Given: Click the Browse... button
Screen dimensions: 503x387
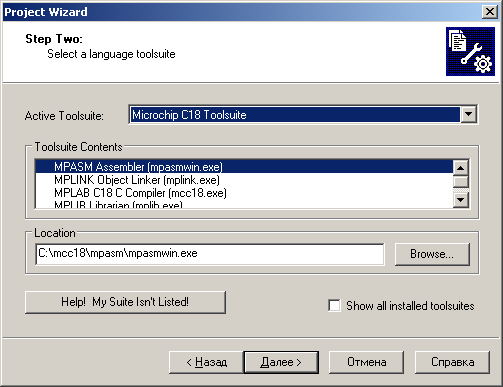Looking at the screenshot, I should click(432, 254).
